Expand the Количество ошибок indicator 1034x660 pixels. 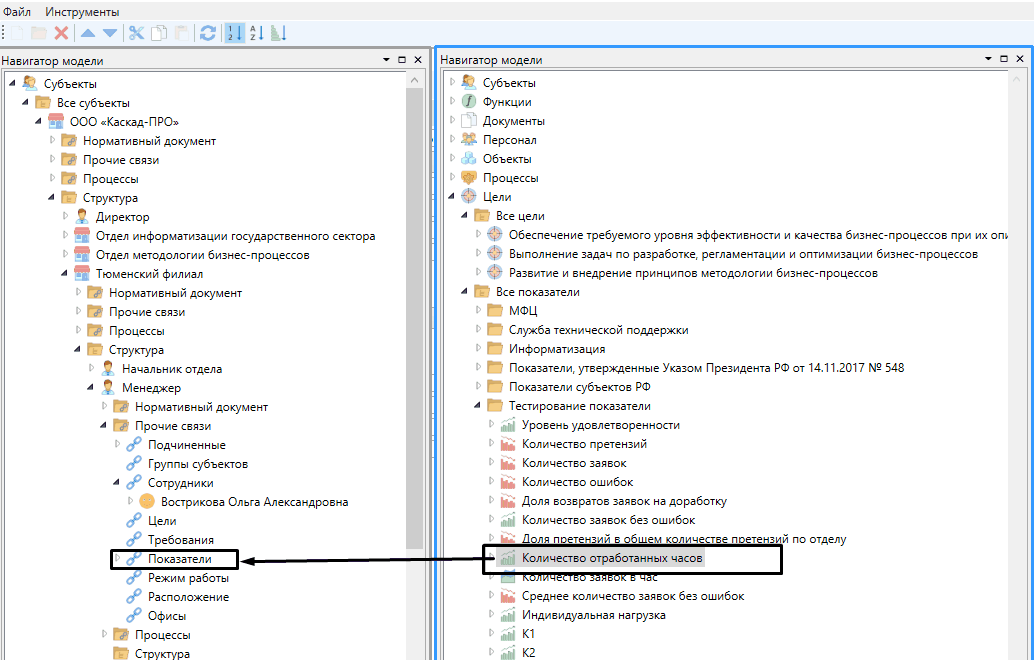[x=491, y=481]
